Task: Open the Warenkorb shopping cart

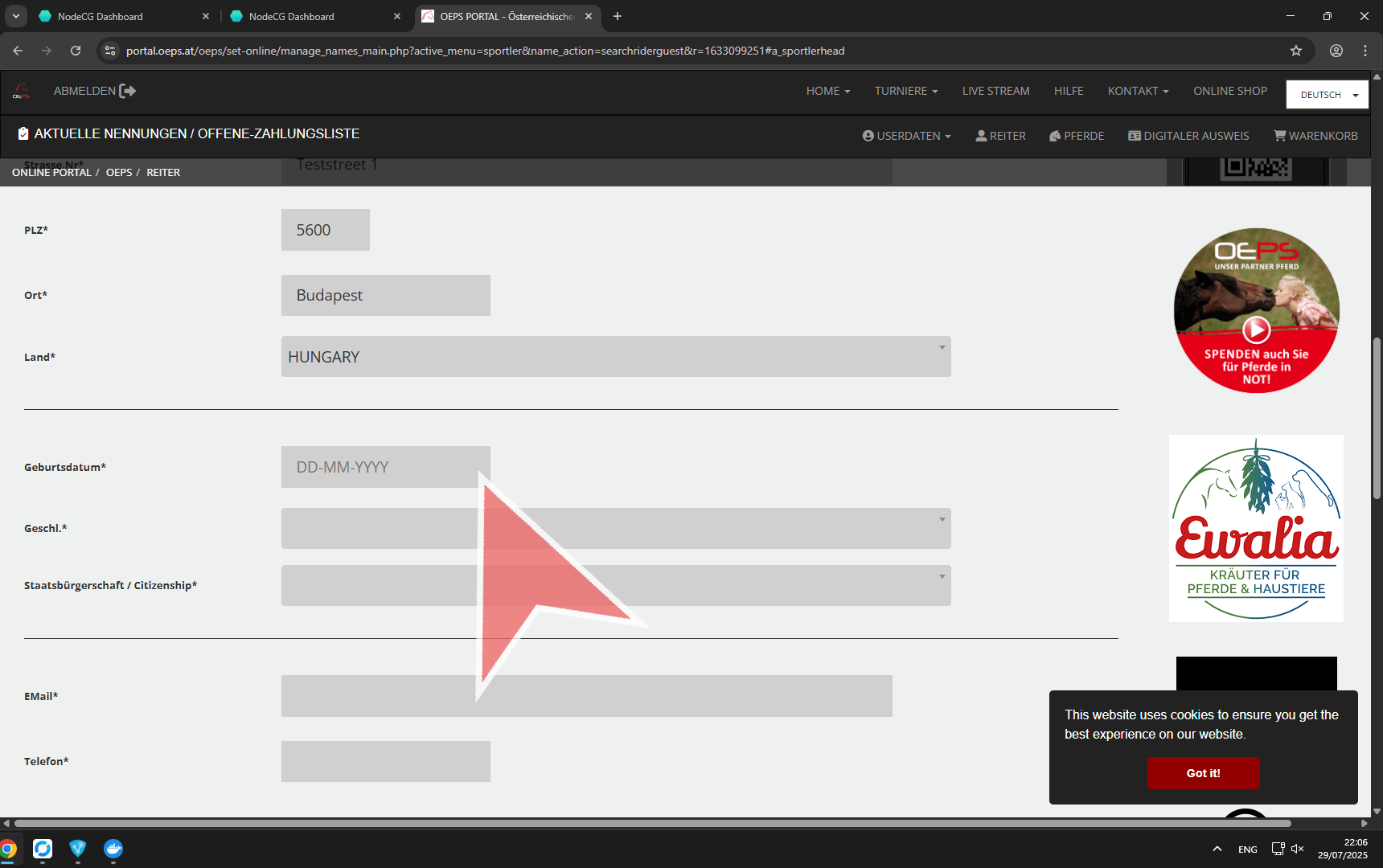Action: click(x=1315, y=136)
